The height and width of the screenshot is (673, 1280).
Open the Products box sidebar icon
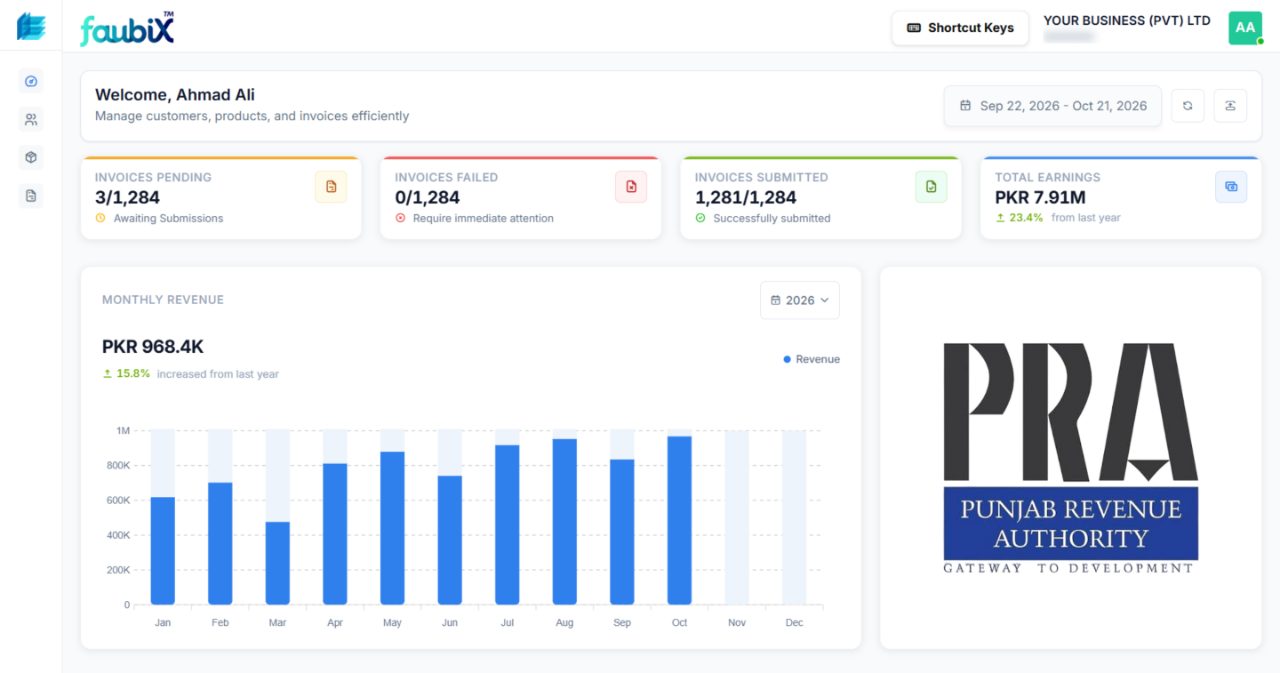point(31,157)
